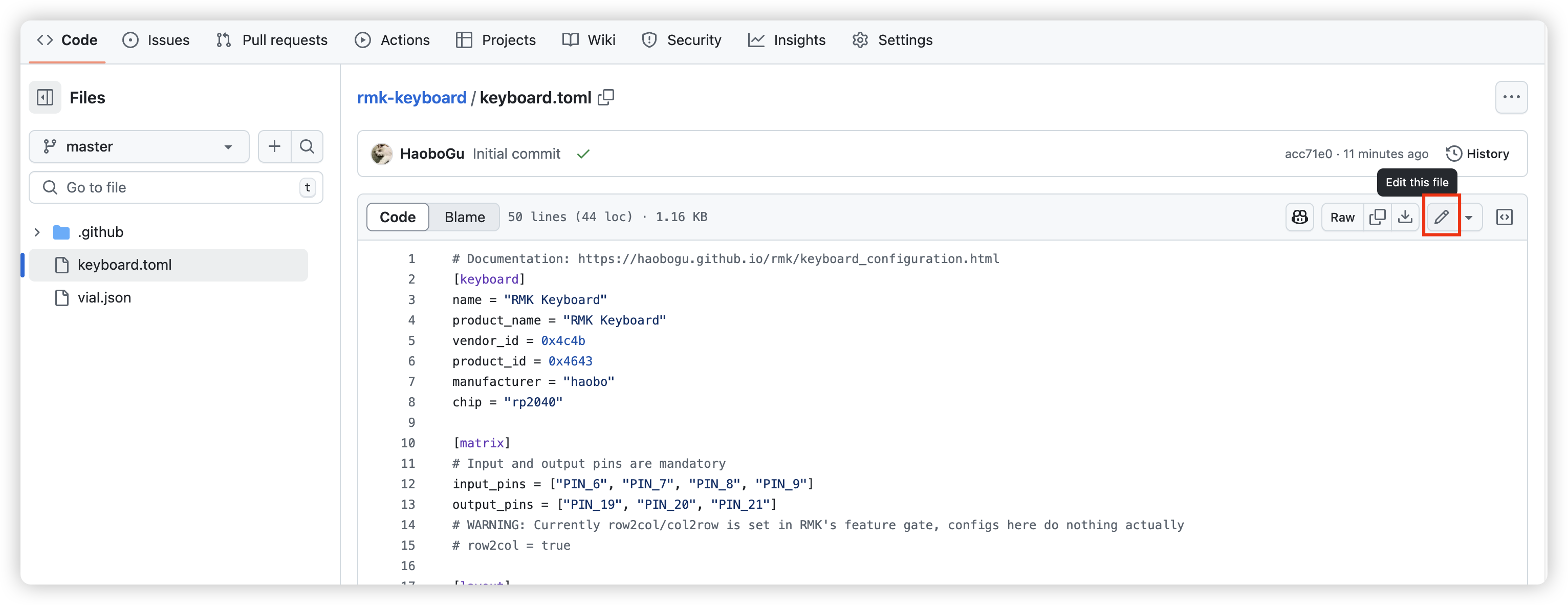
Task: Copy raw file contents icon
Action: click(1377, 217)
